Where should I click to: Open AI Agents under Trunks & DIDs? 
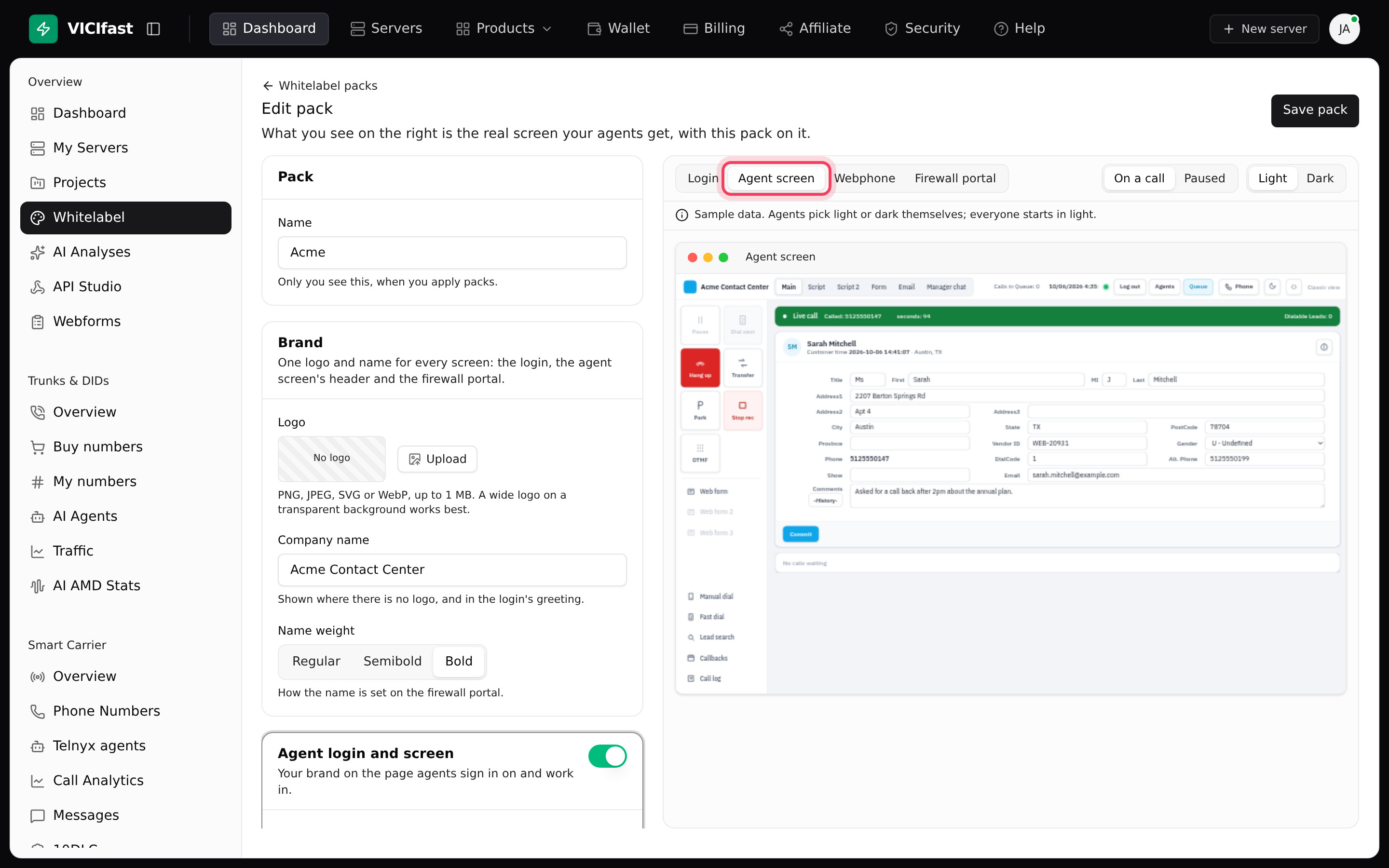[126, 516]
